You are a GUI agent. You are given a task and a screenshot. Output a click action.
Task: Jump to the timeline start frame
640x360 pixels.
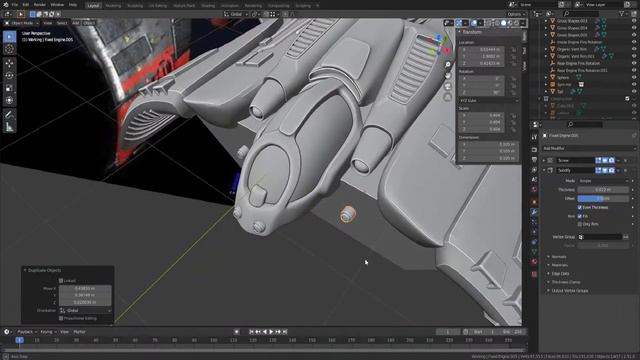tap(251, 332)
